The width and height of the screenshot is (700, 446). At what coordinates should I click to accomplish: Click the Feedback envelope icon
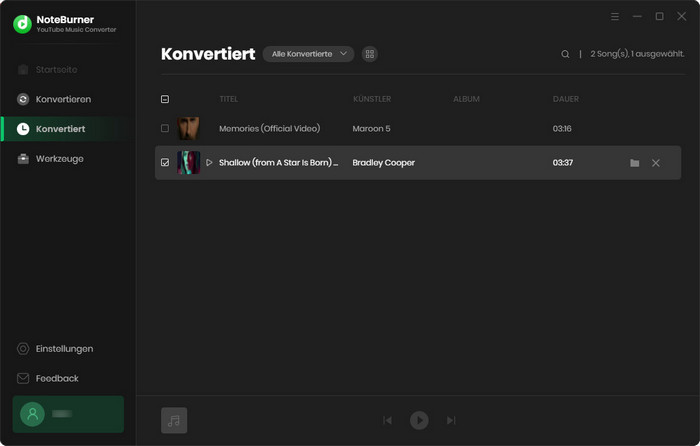[x=23, y=379]
